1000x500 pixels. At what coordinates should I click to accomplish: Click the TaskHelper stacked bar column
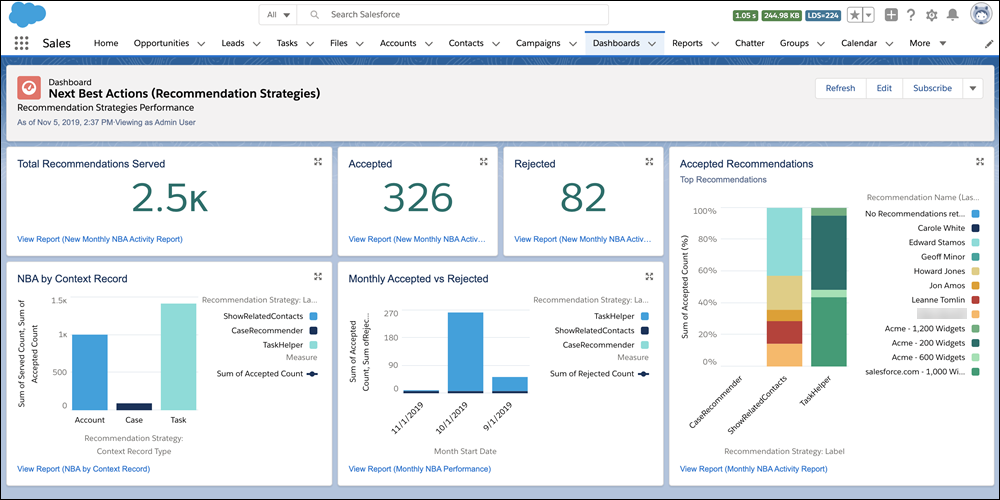828,287
